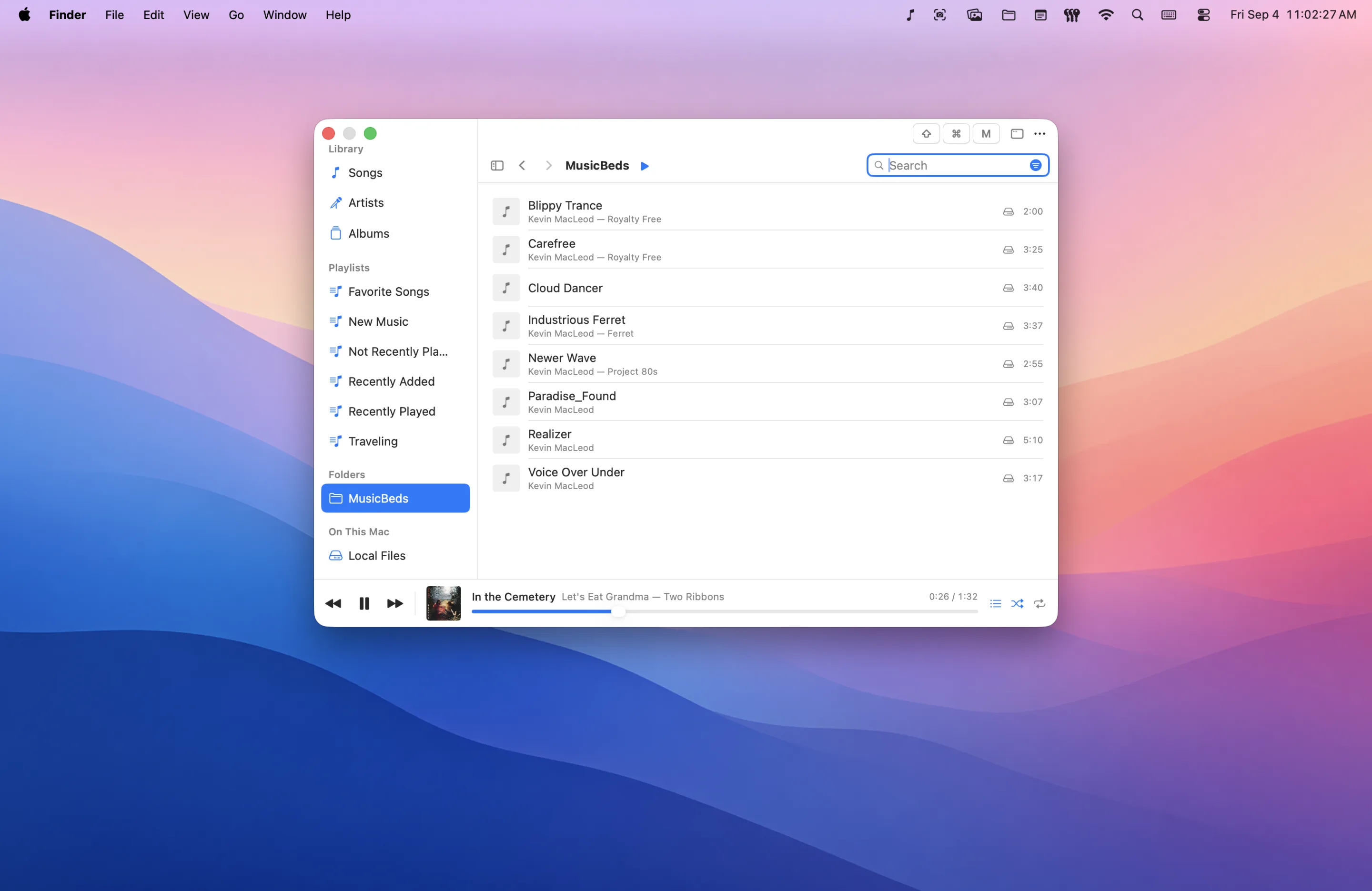Click the local drive icon on Industrious Ferret row

coord(1008,326)
